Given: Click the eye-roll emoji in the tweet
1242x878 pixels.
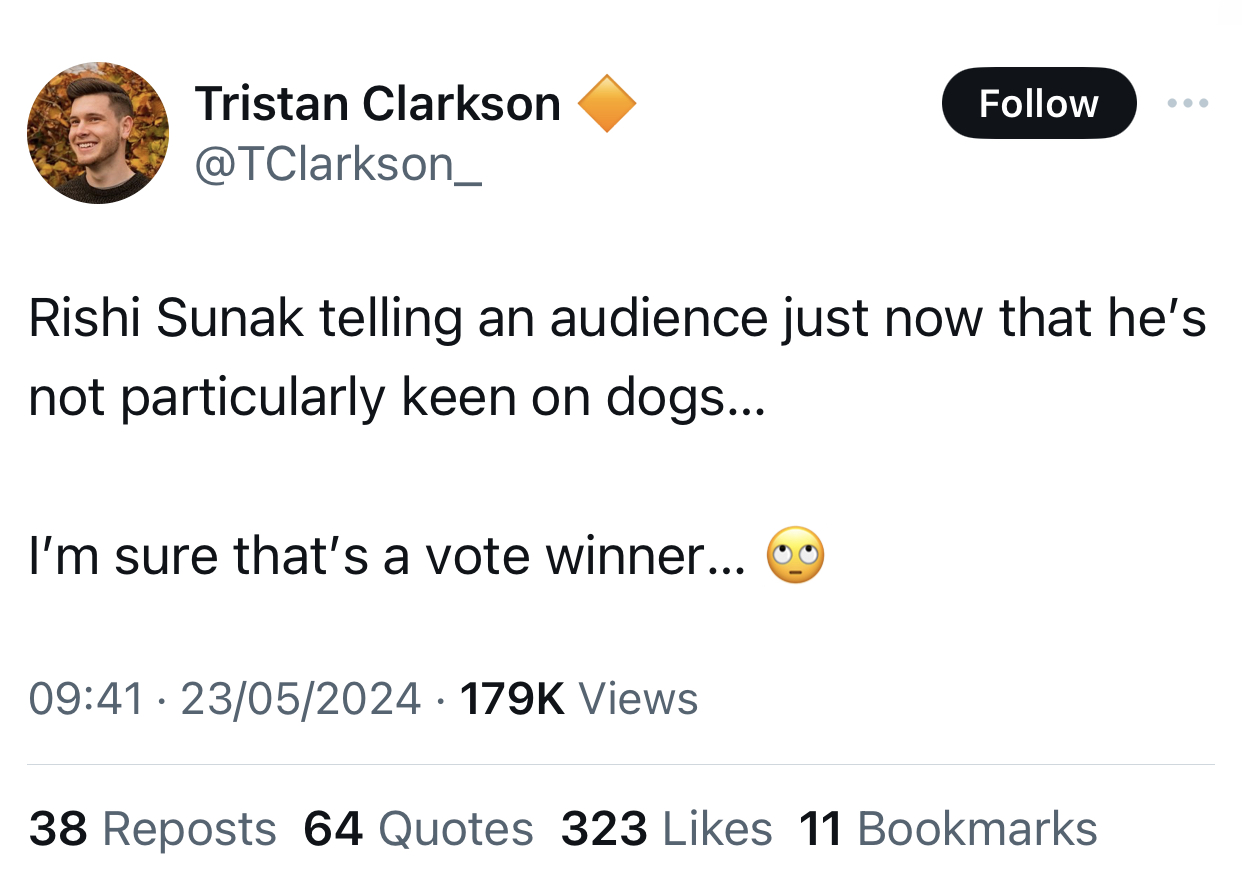Looking at the screenshot, I should click(x=795, y=557).
